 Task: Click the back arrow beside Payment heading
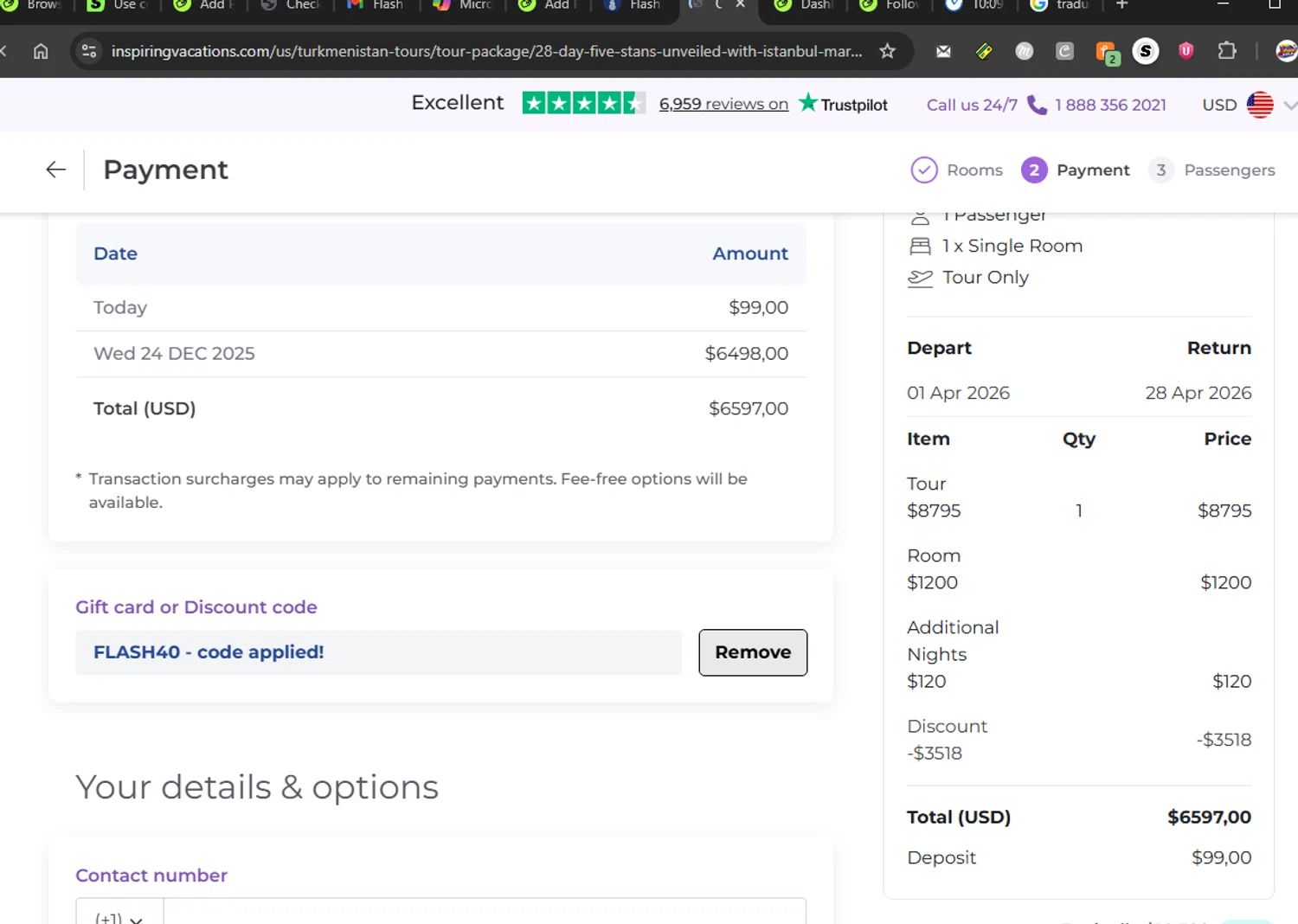[56, 170]
